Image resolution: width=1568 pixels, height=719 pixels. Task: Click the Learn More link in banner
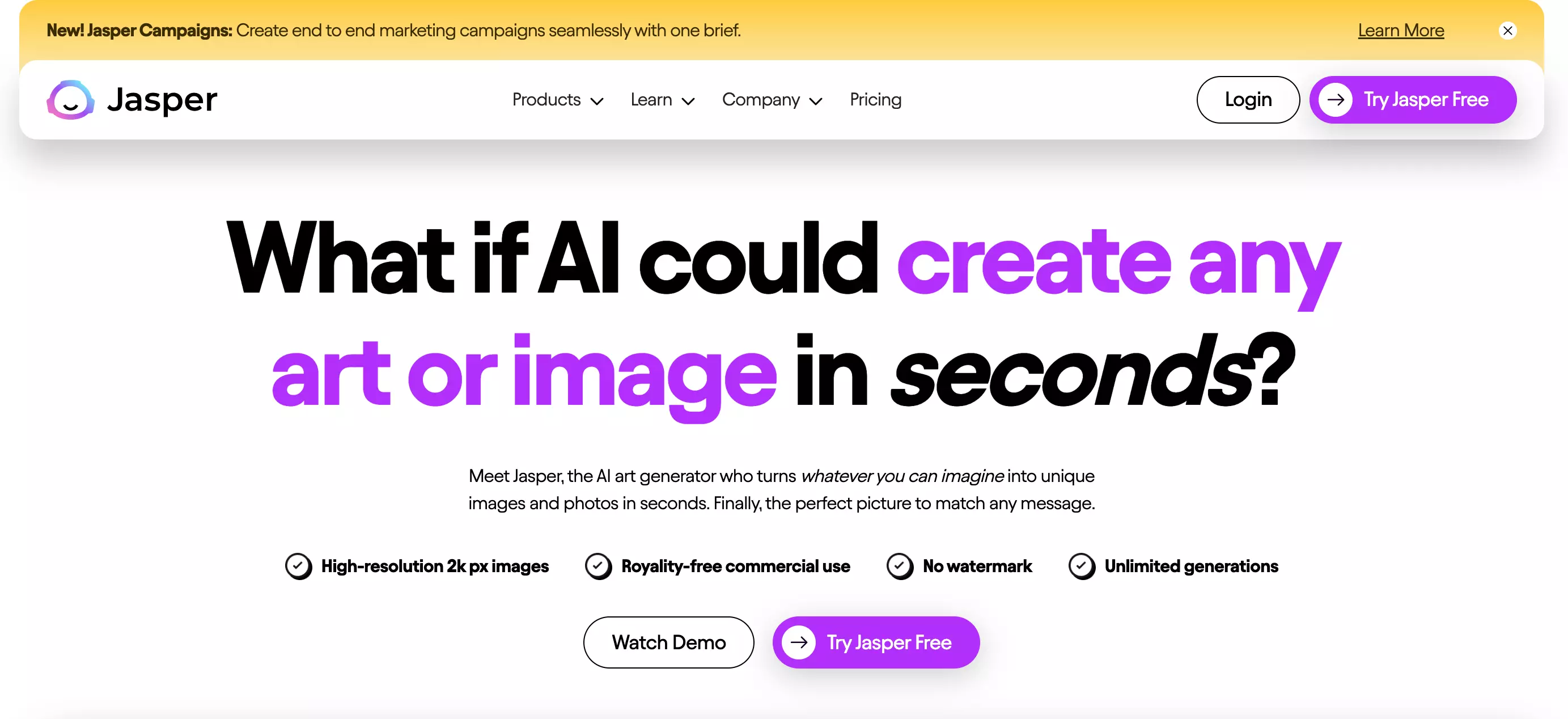(1400, 30)
